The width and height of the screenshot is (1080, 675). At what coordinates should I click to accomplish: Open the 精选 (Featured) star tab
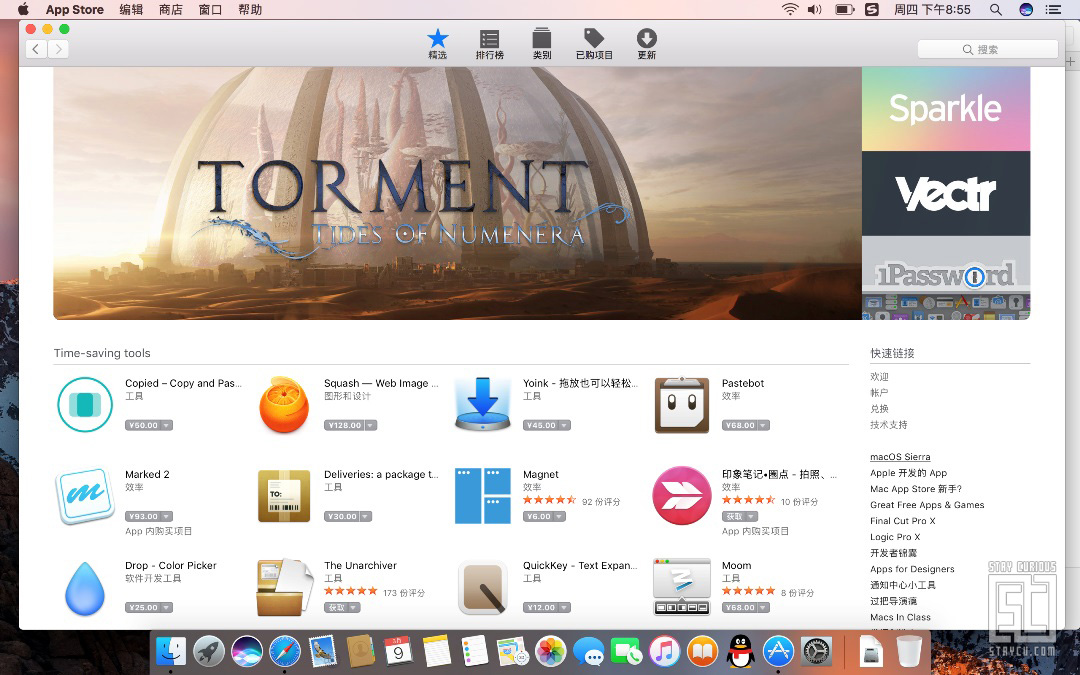coord(437,44)
